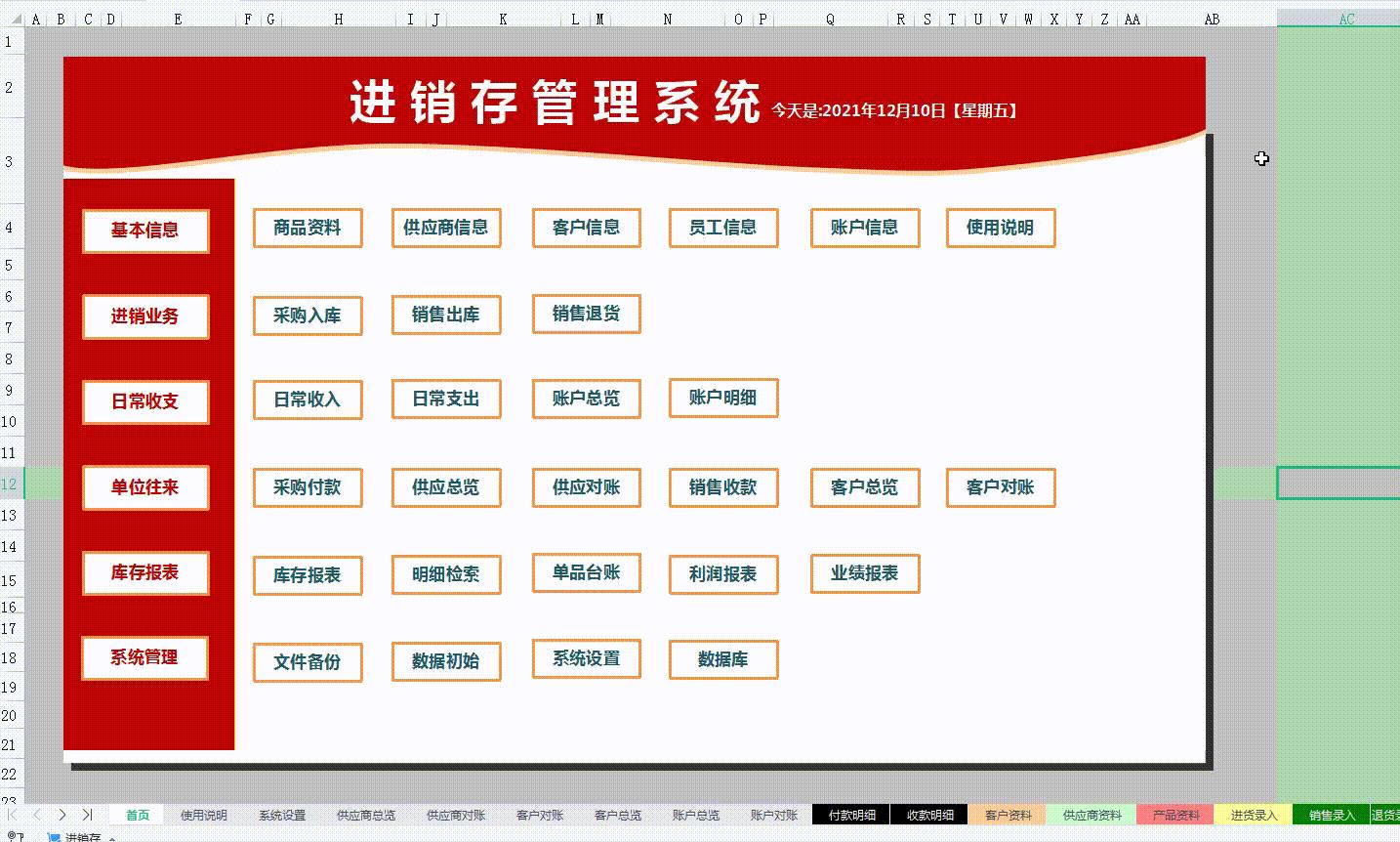The height and width of the screenshot is (842, 1400).
Task: Open the red 产品资料 sheet tab
Action: pos(1176,815)
